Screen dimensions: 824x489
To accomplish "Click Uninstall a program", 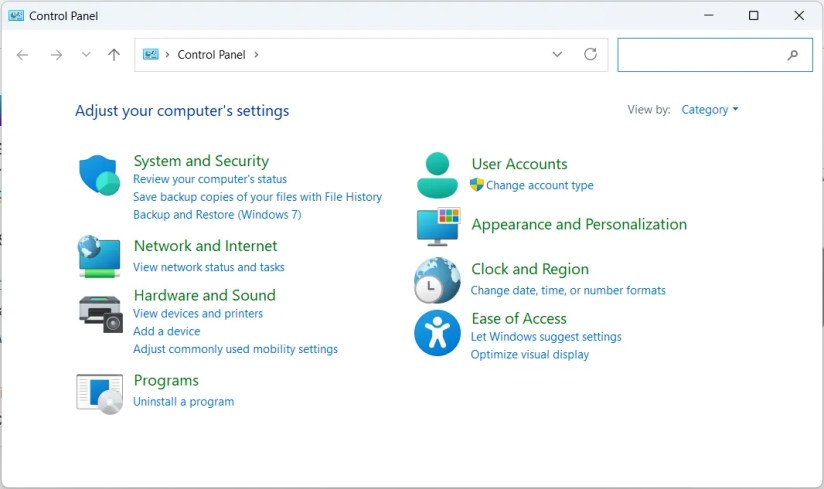I will pos(183,402).
